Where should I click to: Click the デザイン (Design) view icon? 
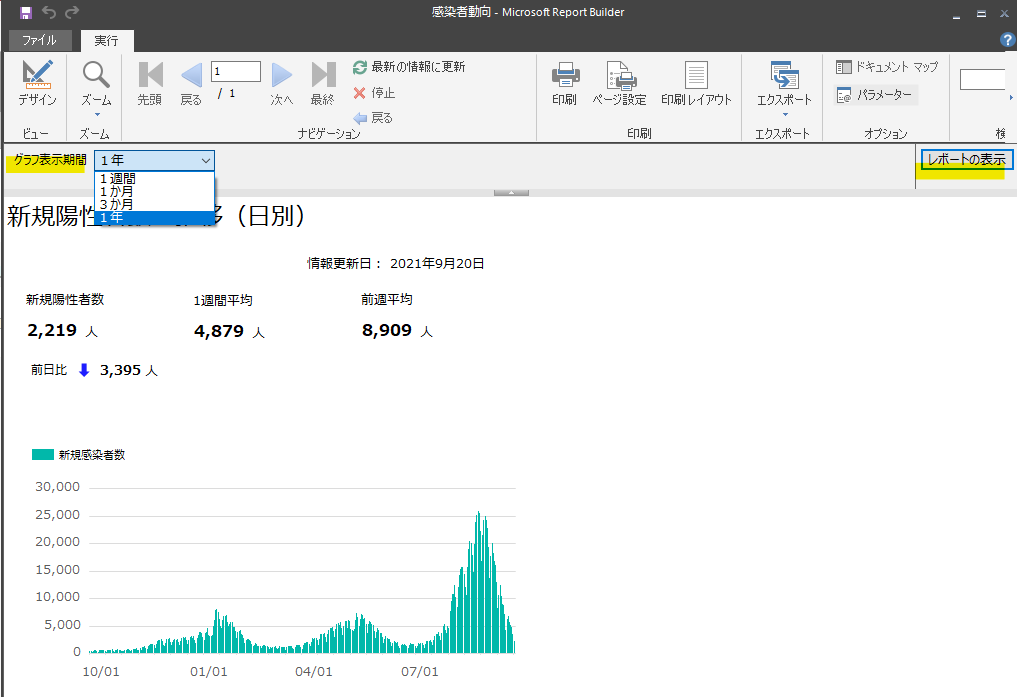pos(37,83)
